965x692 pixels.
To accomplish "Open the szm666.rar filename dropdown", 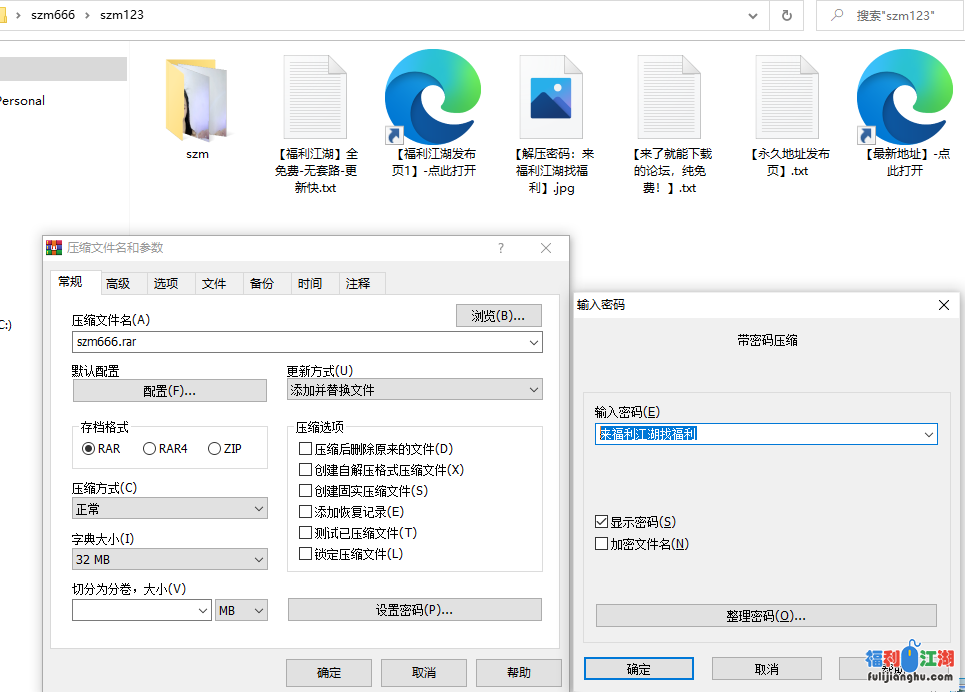I will click(x=533, y=342).
